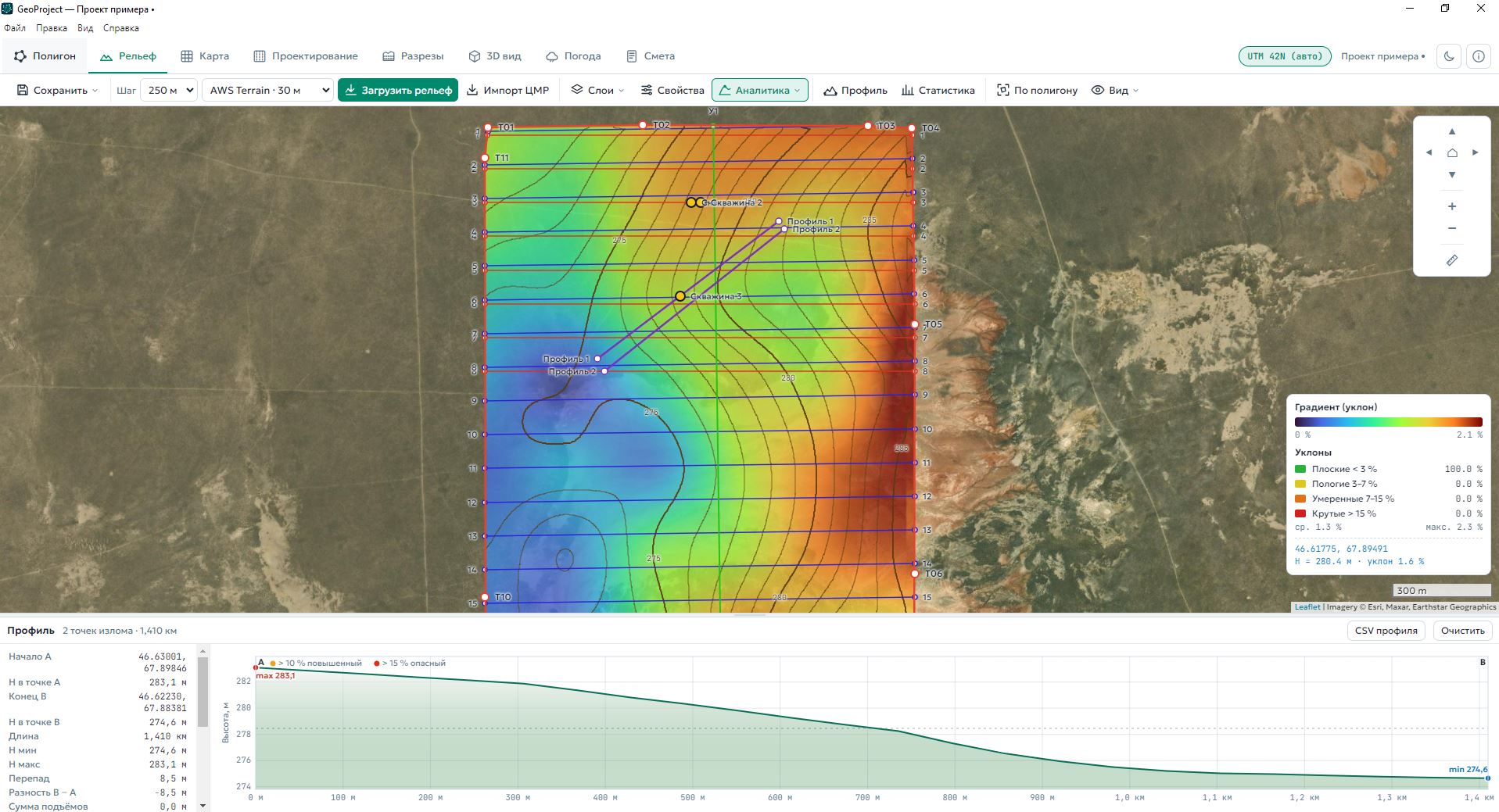This screenshot has height=812, width=1499.
Task: Open the AWS Terrain 30 м source dropdown
Action: [x=267, y=91]
